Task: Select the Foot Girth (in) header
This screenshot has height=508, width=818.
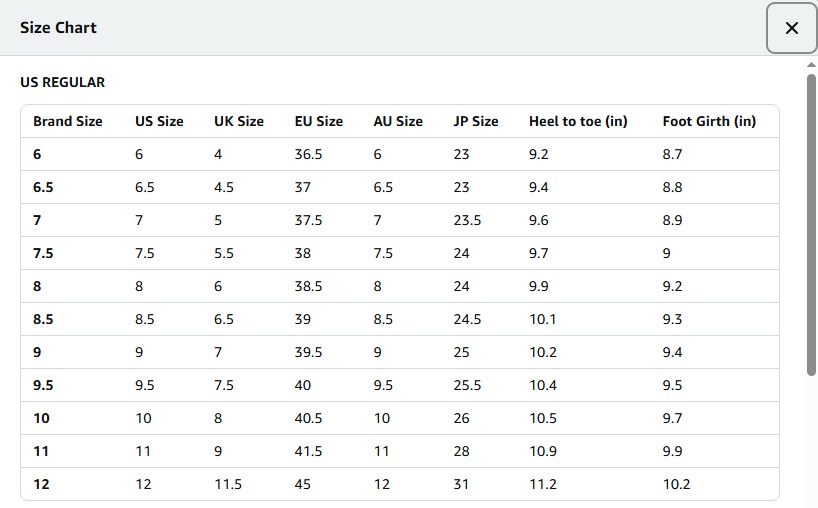Action: pos(709,121)
